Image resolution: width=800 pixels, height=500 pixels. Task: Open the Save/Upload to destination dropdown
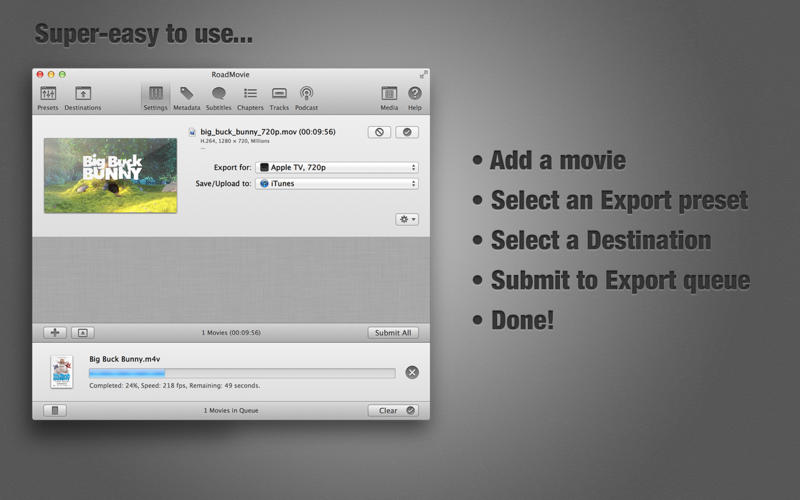point(337,184)
